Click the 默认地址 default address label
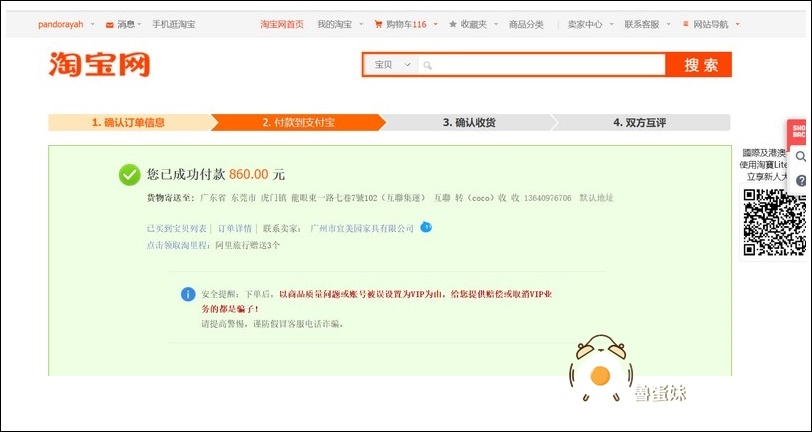Screen dimensions: 812x432 pyautogui.click(x=597, y=198)
